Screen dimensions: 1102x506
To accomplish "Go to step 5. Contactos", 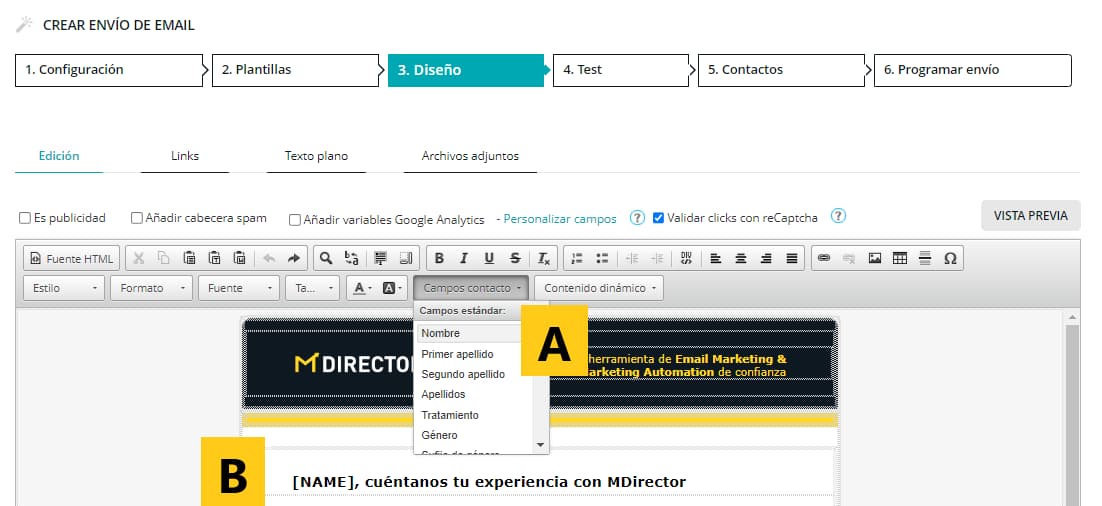I will (x=781, y=70).
